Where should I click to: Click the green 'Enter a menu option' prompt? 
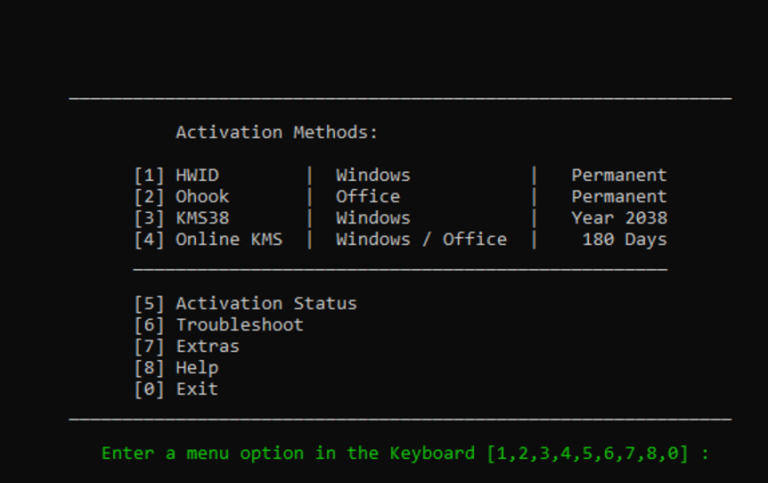(288, 453)
